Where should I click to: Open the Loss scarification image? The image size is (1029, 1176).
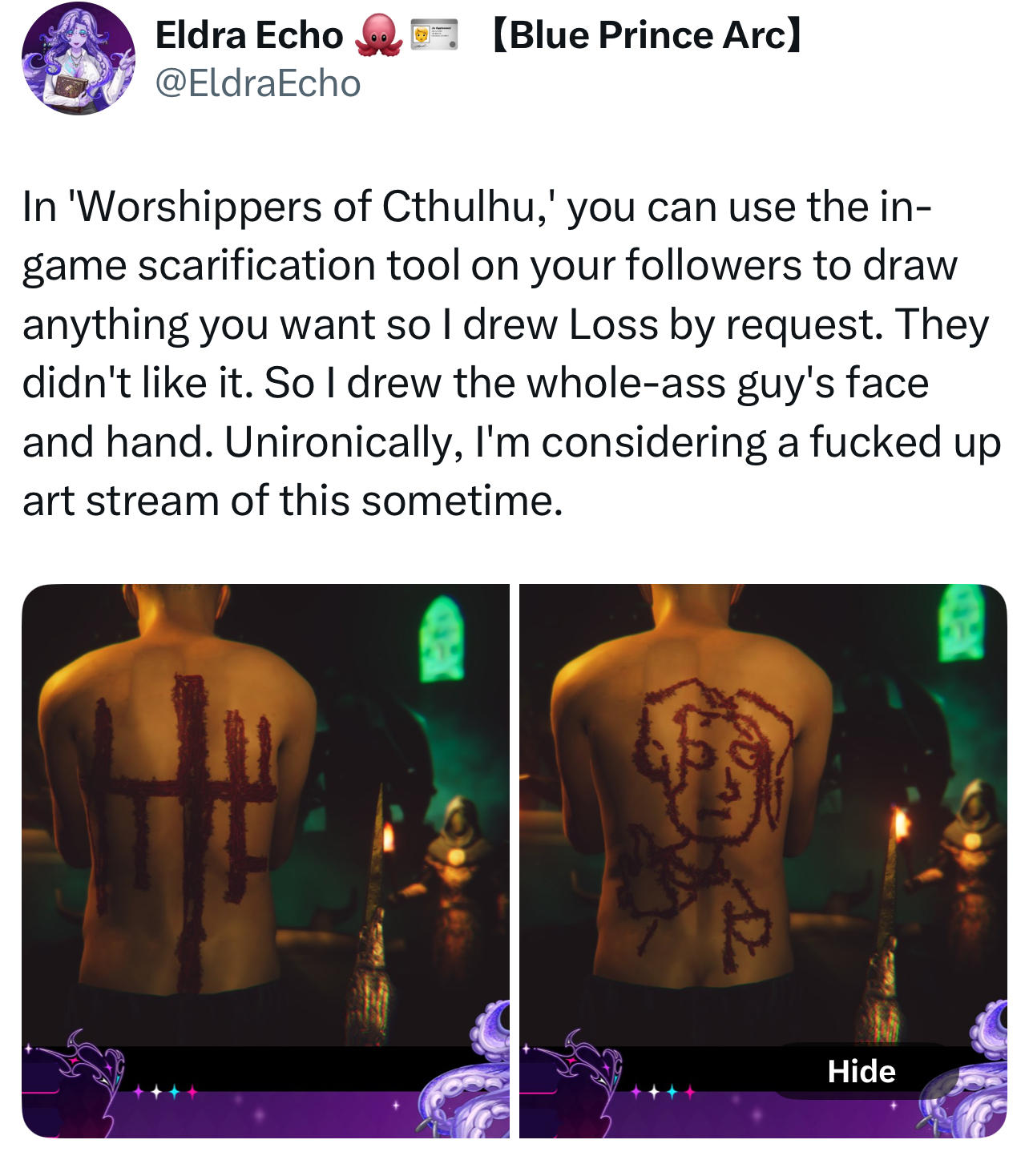[265, 861]
